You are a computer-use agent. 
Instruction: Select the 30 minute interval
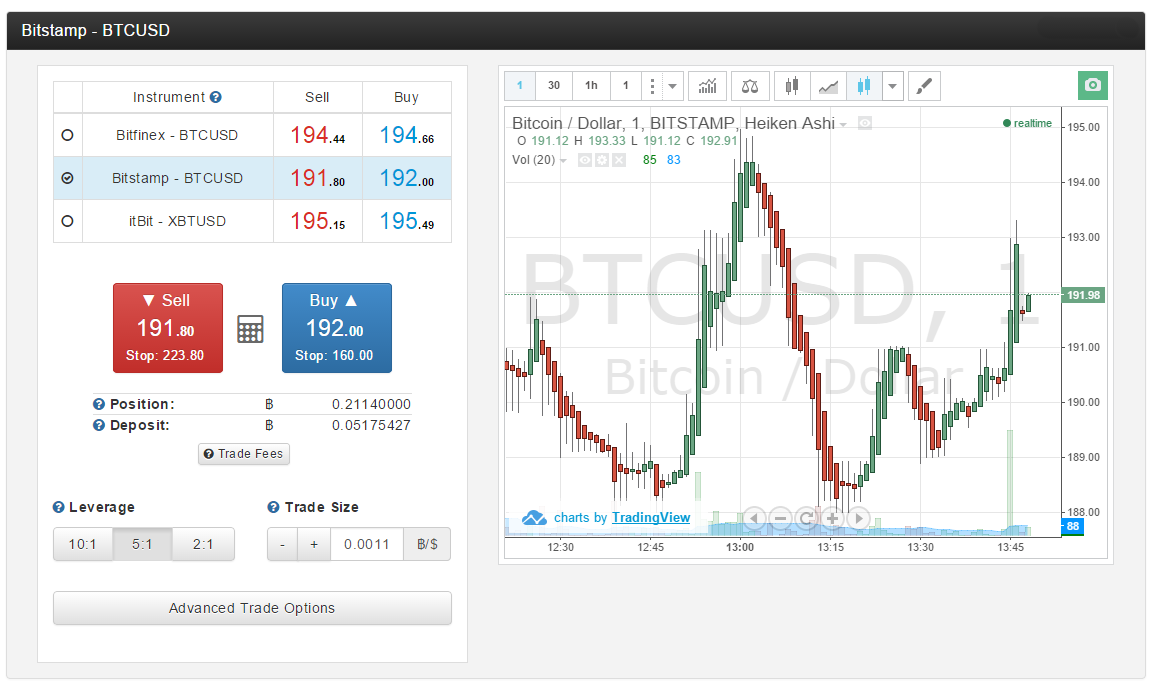click(554, 86)
